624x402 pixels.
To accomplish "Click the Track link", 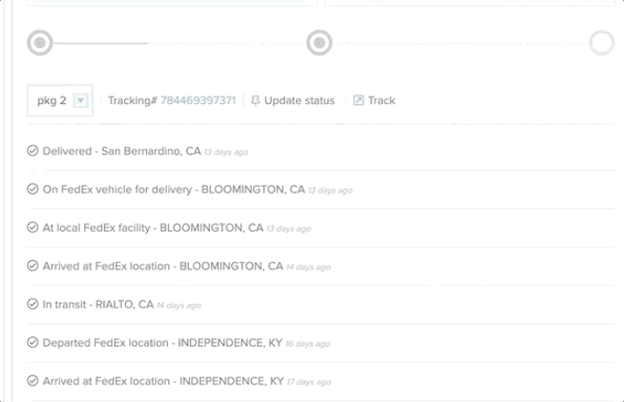I will point(374,100).
